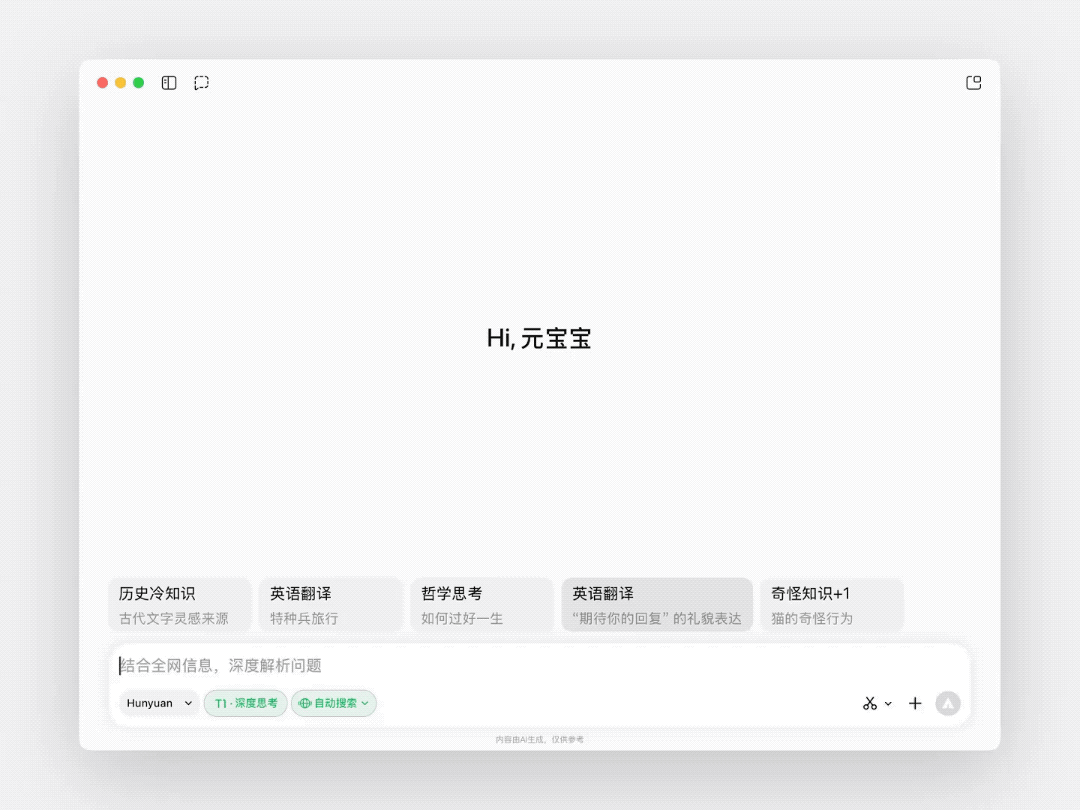This screenshot has width=1080, height=810.
Task: Open the 奇怪知识+1 猫的奇怪行为 card
Action: (x=831, y=605)
